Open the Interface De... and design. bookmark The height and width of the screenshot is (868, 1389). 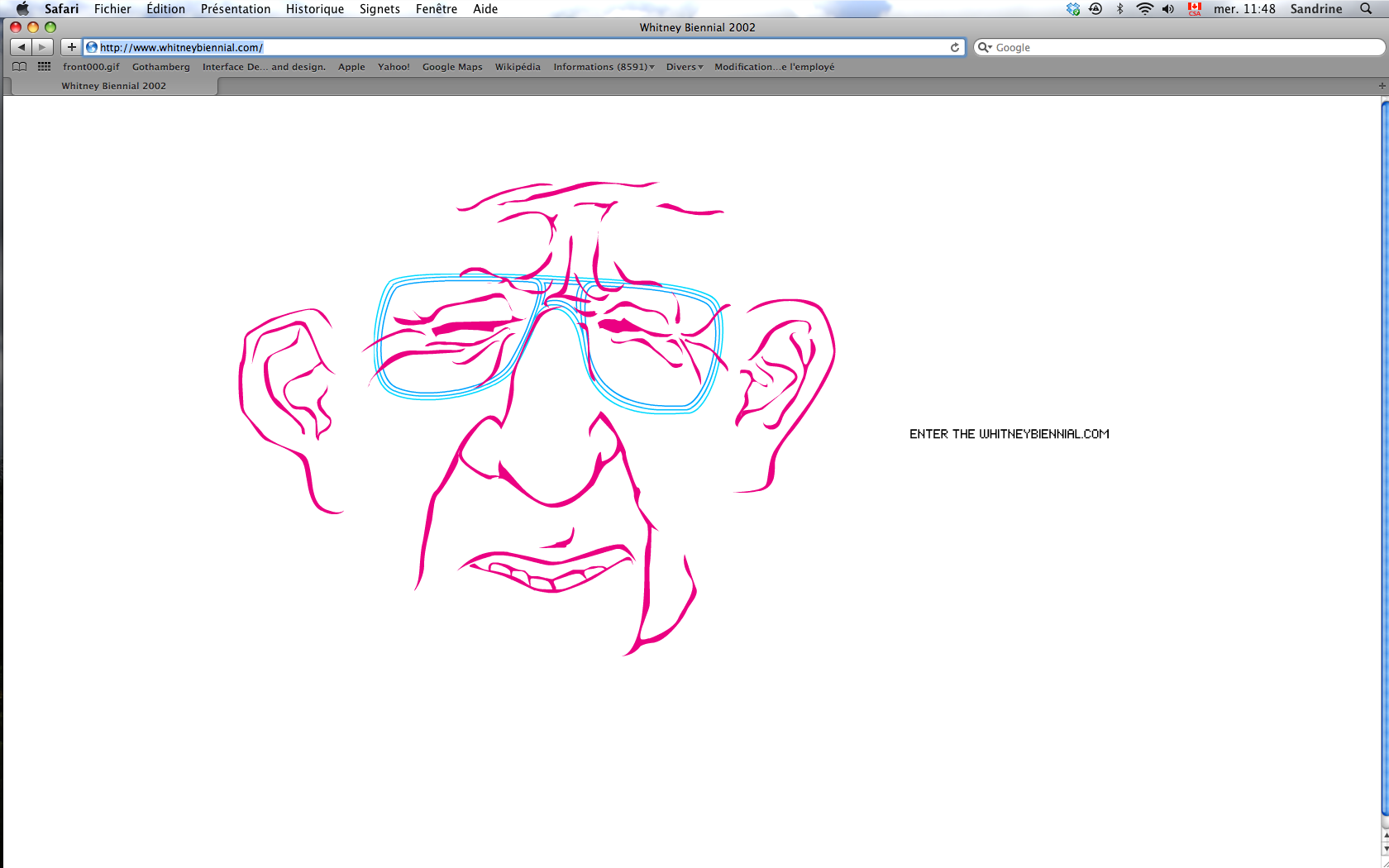click(264, 67)
